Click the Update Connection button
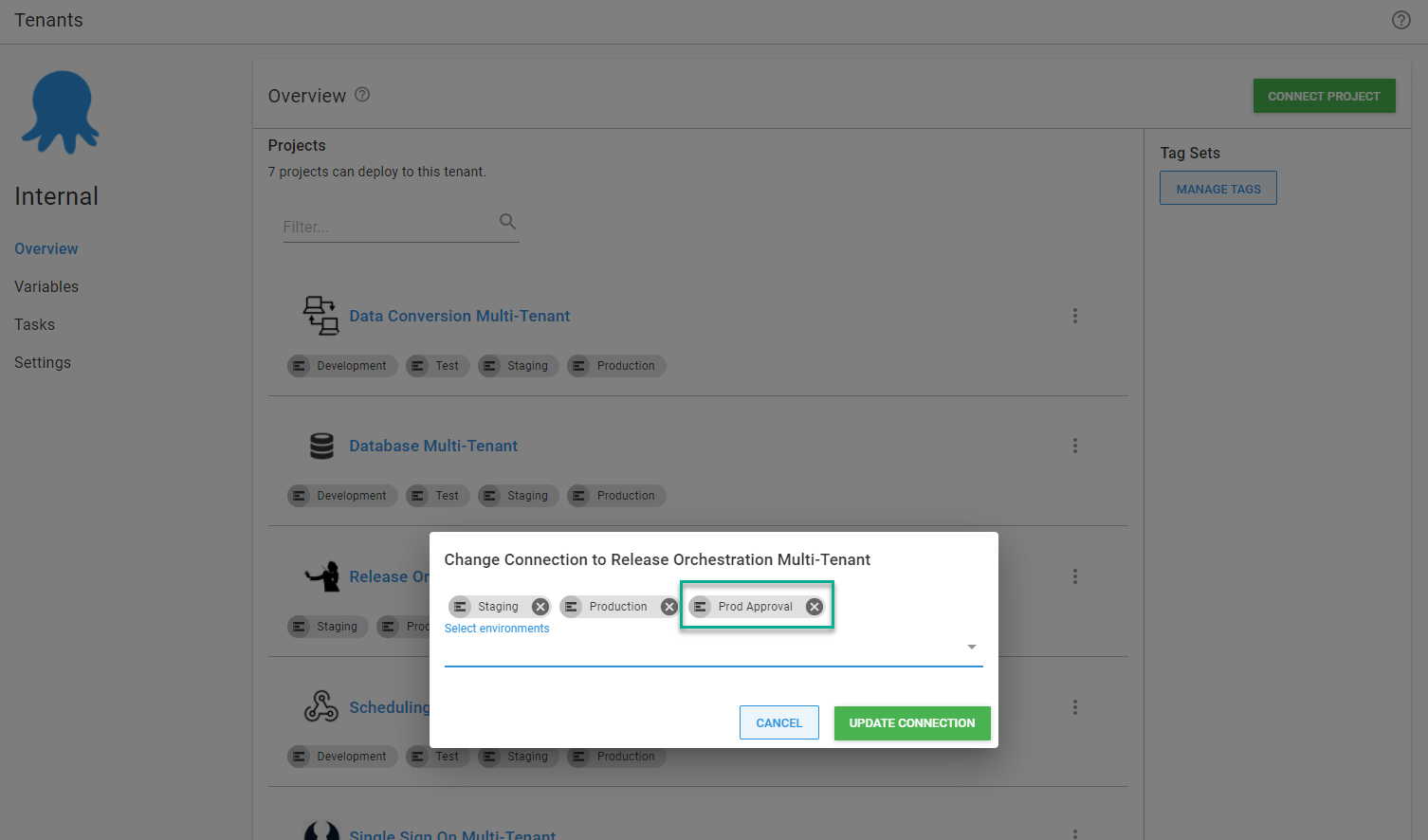 911,723
